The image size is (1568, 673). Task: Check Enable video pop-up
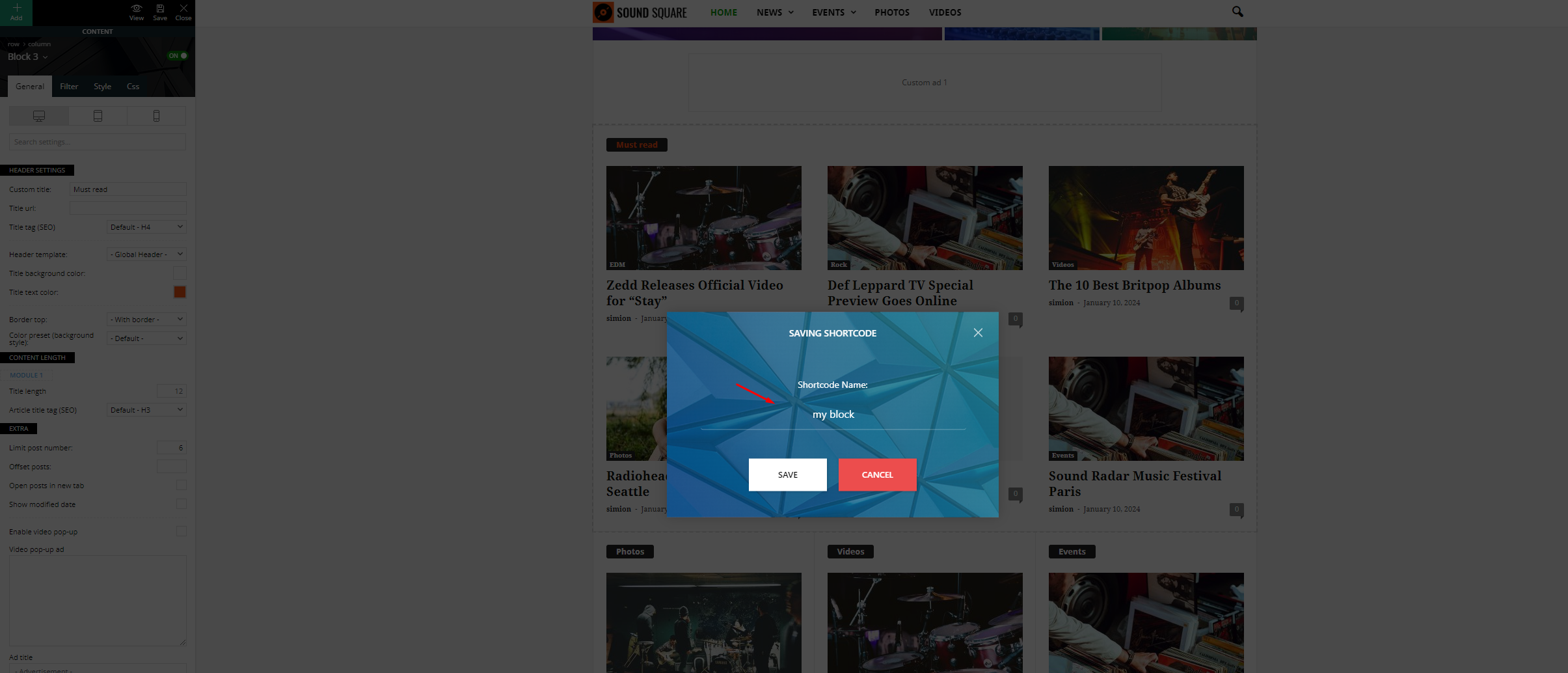182,532
